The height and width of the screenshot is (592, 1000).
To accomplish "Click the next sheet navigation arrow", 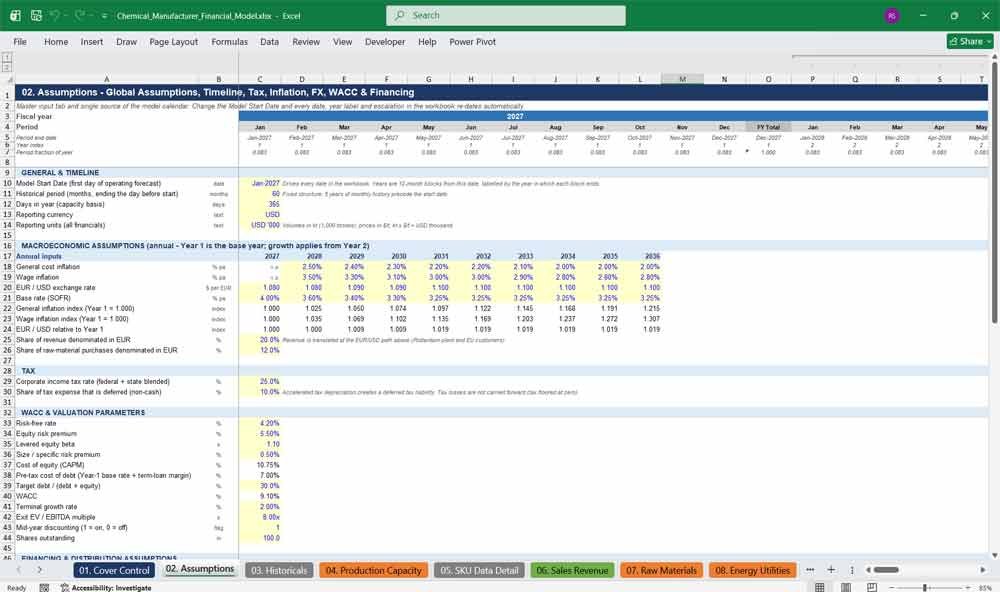I will pyautogui.click(x=40, y=570).
